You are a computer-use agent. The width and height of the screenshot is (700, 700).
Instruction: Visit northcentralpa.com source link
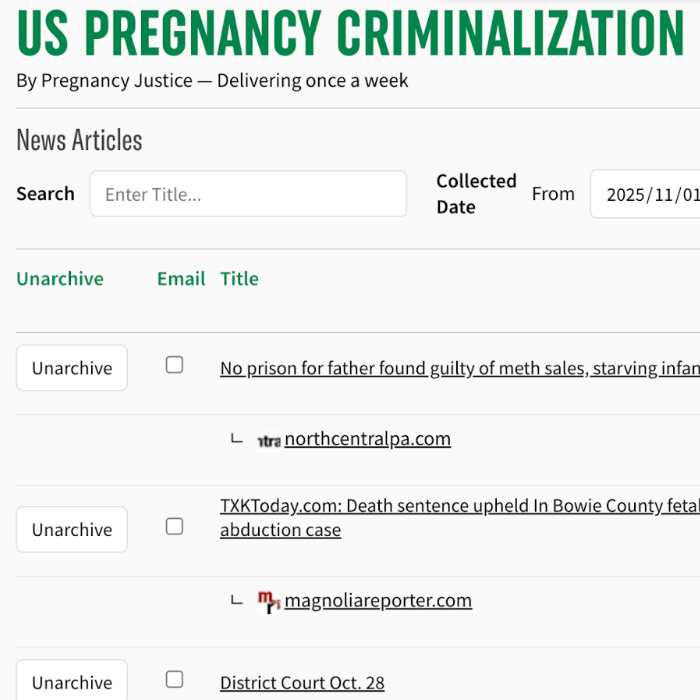[367, 439]
